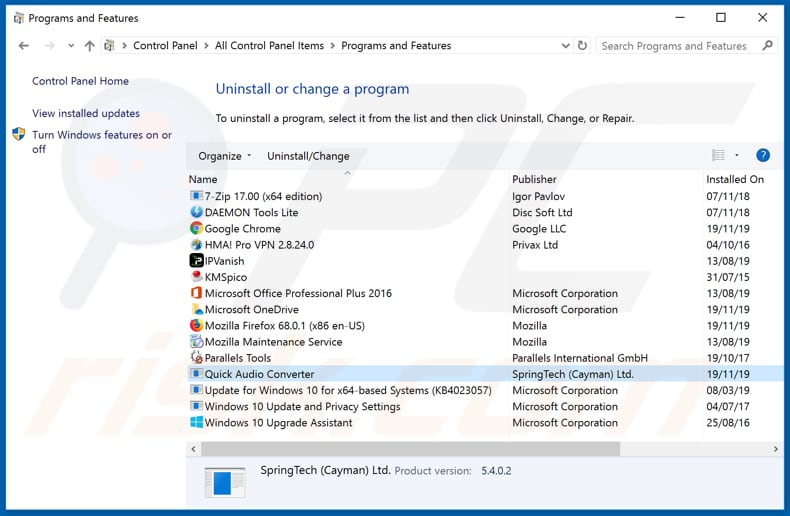
Task: Select the DAEMON Tools Lite entry name
Action: click(251, 212)
